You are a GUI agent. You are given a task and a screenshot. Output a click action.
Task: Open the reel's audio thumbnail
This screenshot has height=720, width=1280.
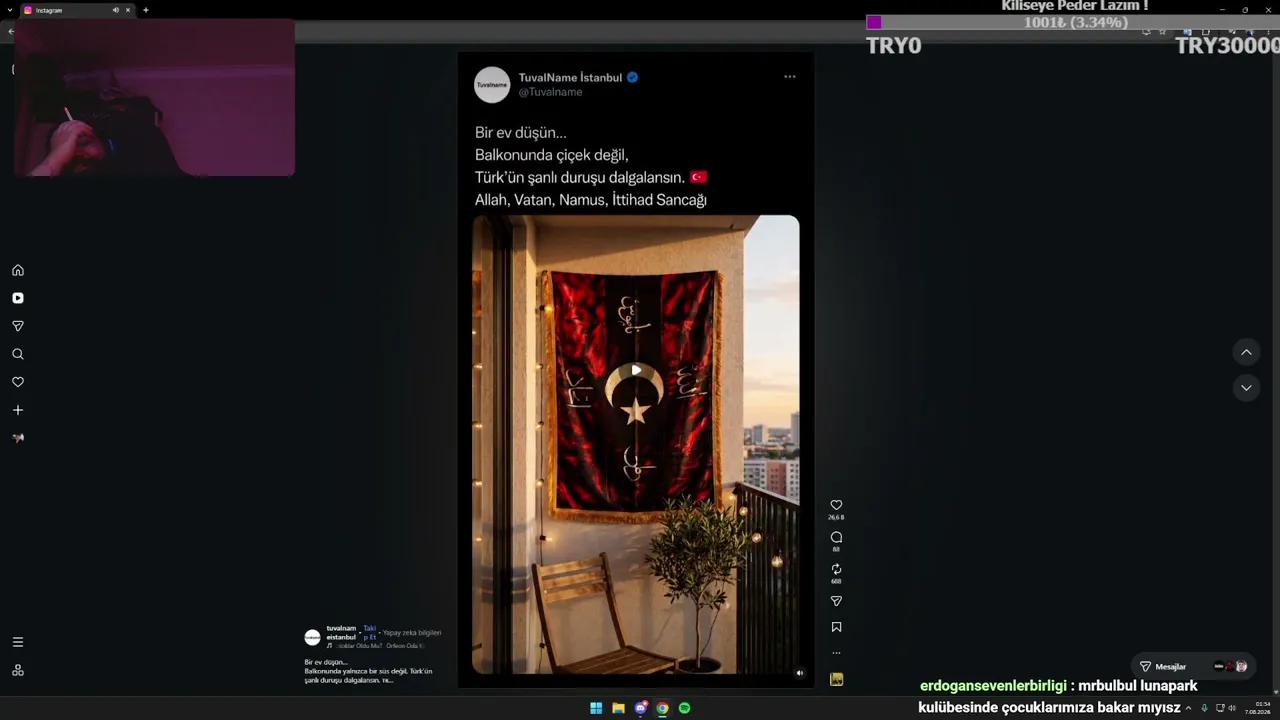pos(836,679)
